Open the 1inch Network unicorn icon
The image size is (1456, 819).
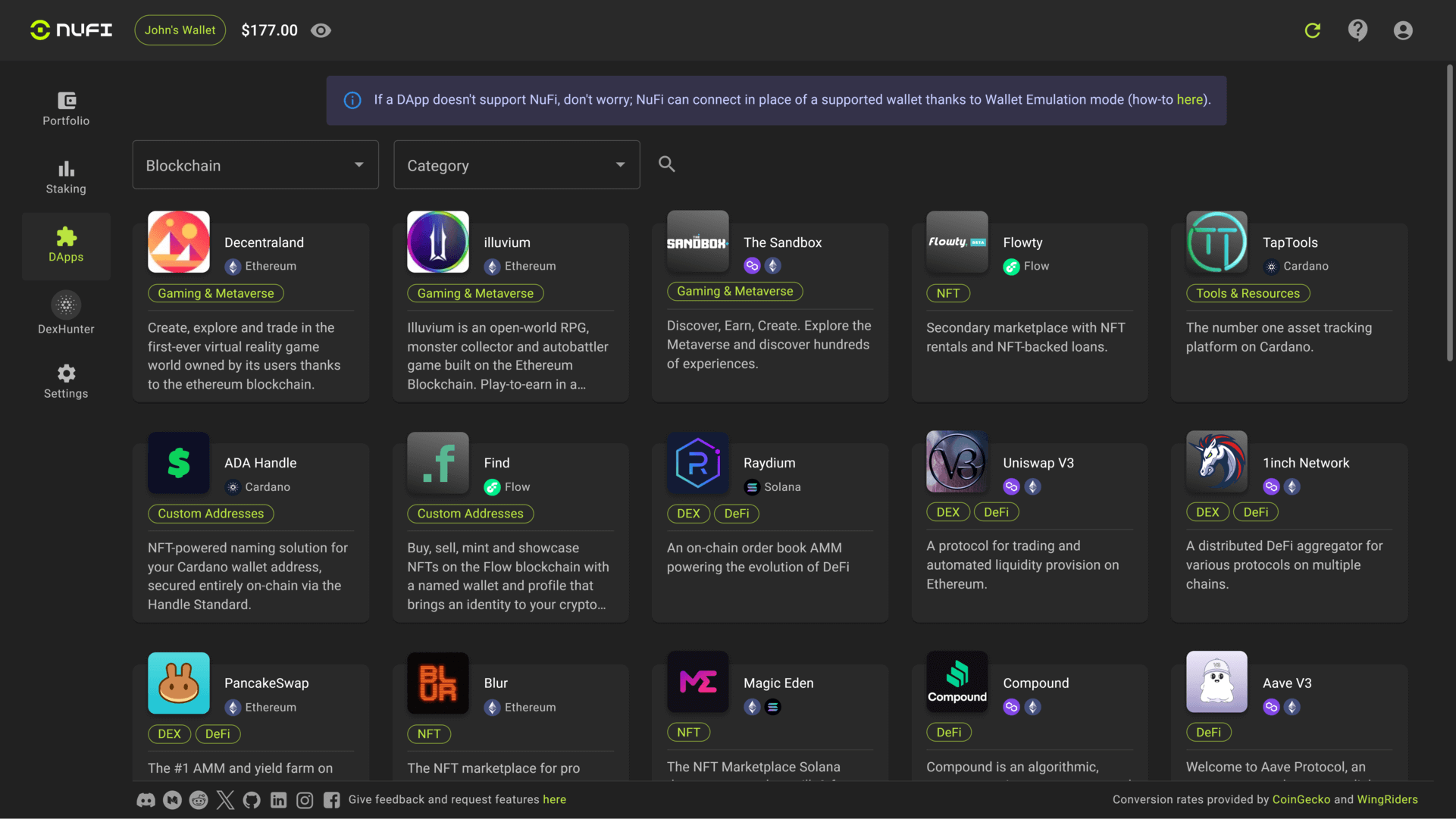(1216, 461)
